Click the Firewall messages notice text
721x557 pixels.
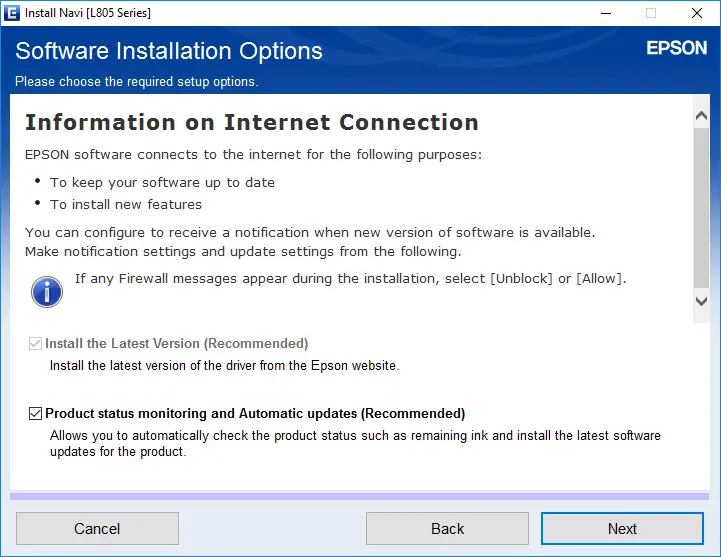[x=350, y=278]
